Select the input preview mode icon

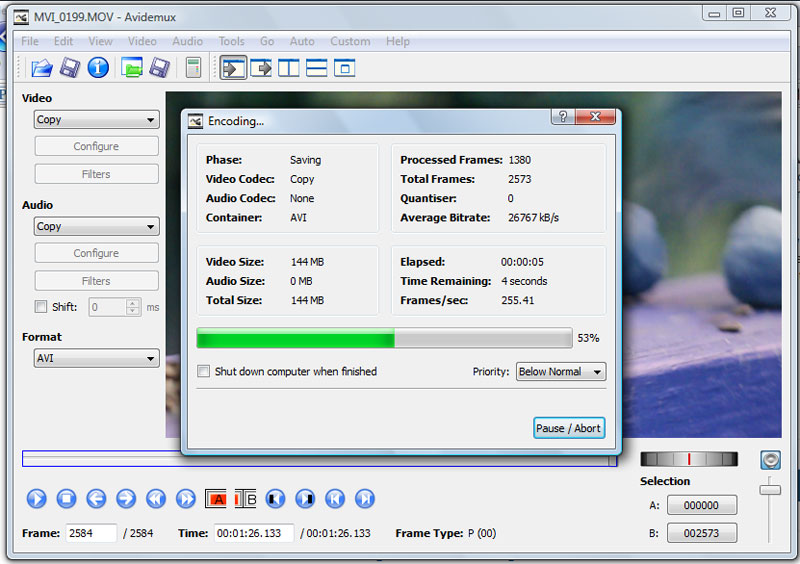point(233,67)
